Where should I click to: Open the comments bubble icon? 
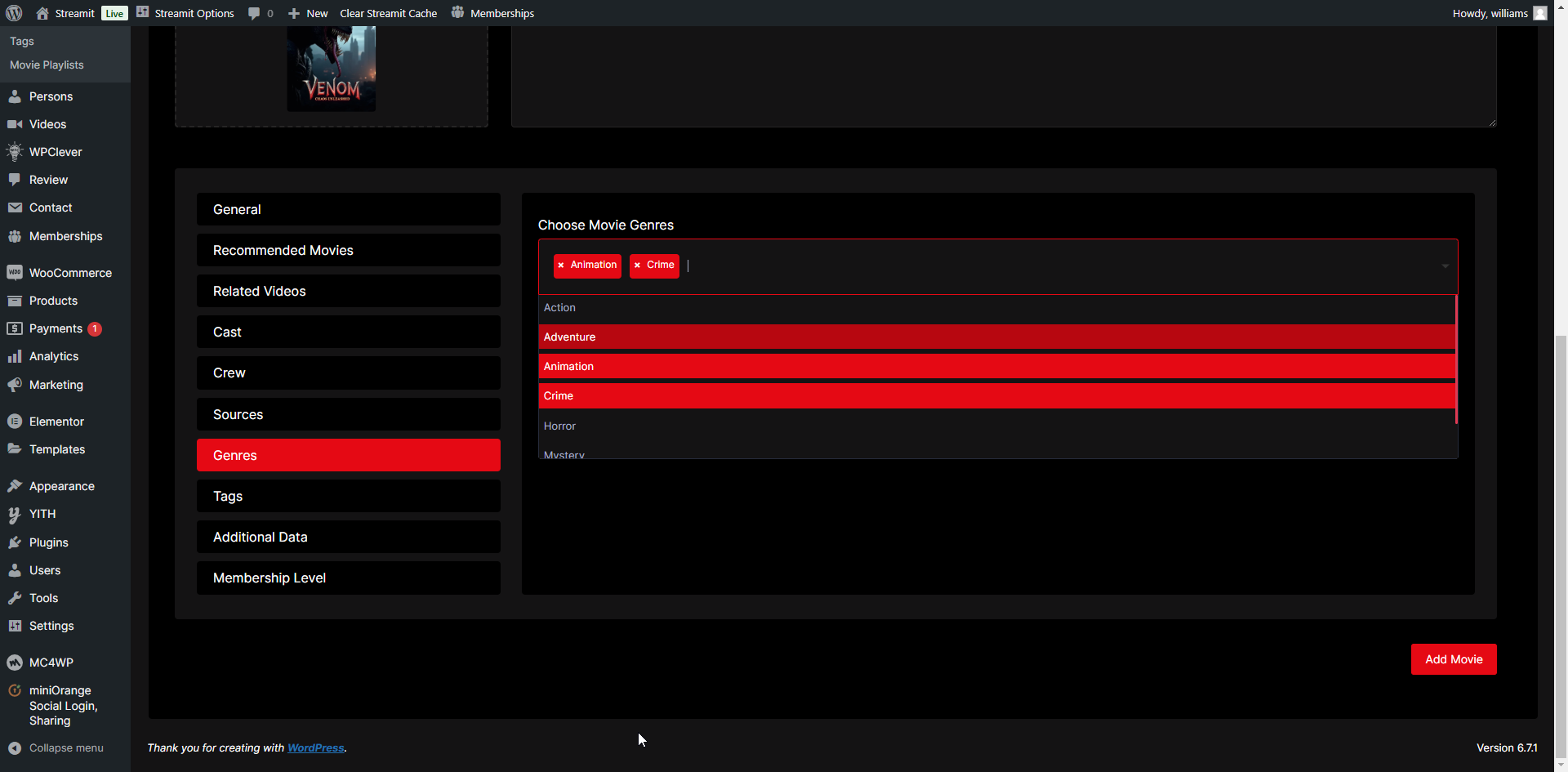[x=254, y=13]
